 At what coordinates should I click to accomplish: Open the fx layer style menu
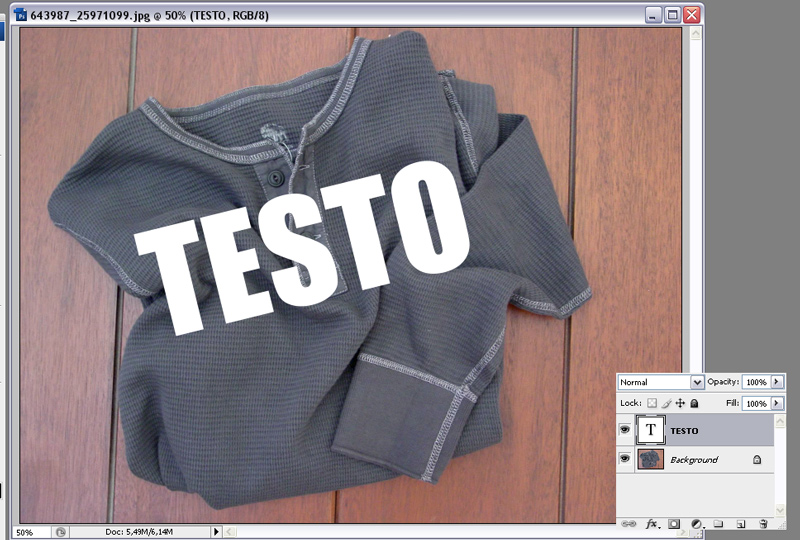(652, 524)
